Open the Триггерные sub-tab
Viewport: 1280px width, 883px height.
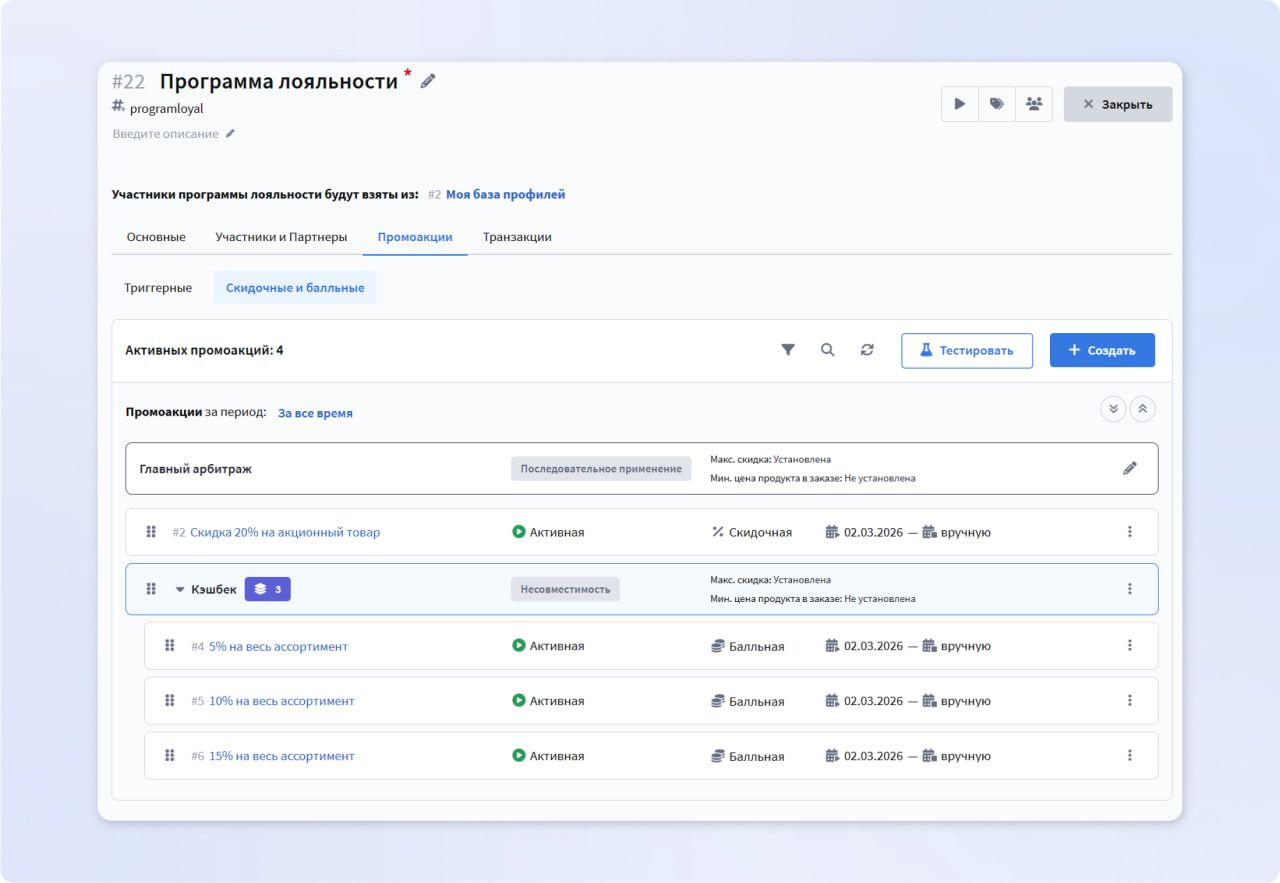(x=160, y=287)
